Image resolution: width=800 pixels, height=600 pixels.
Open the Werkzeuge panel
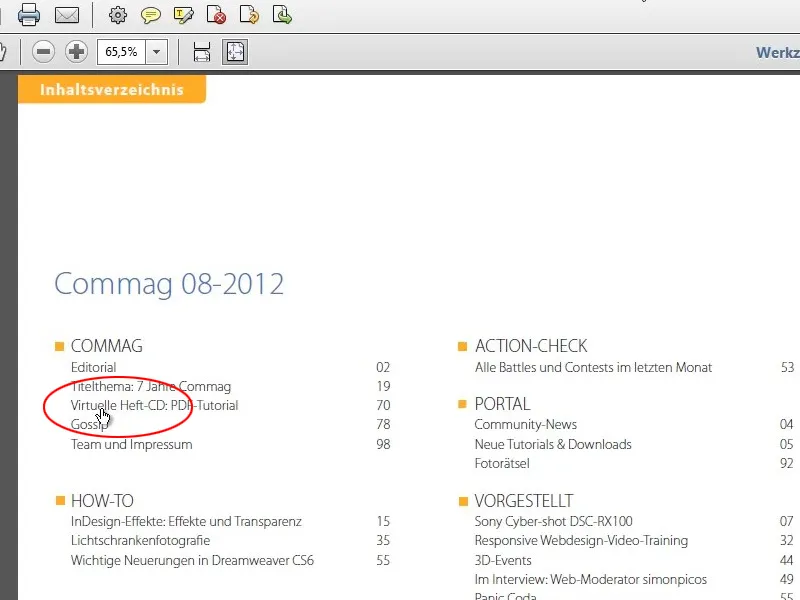778,52
